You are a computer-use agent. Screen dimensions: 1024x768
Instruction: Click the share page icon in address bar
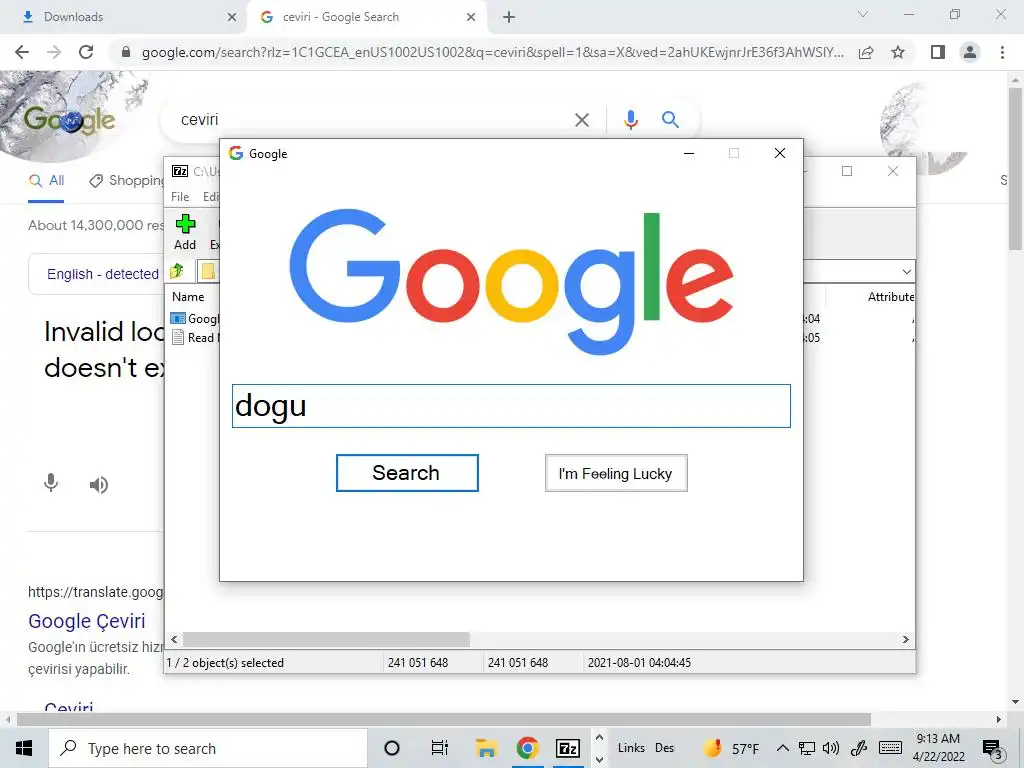coord(866,52)
